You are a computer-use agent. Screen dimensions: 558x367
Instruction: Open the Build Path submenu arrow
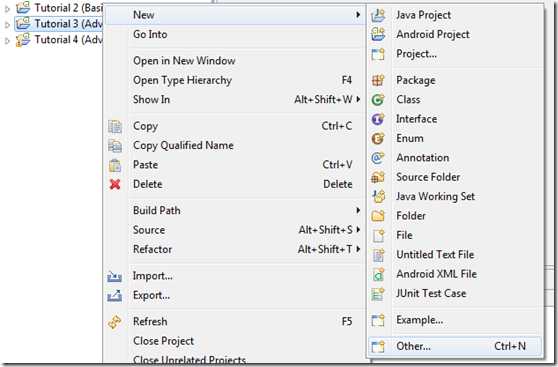358,210
